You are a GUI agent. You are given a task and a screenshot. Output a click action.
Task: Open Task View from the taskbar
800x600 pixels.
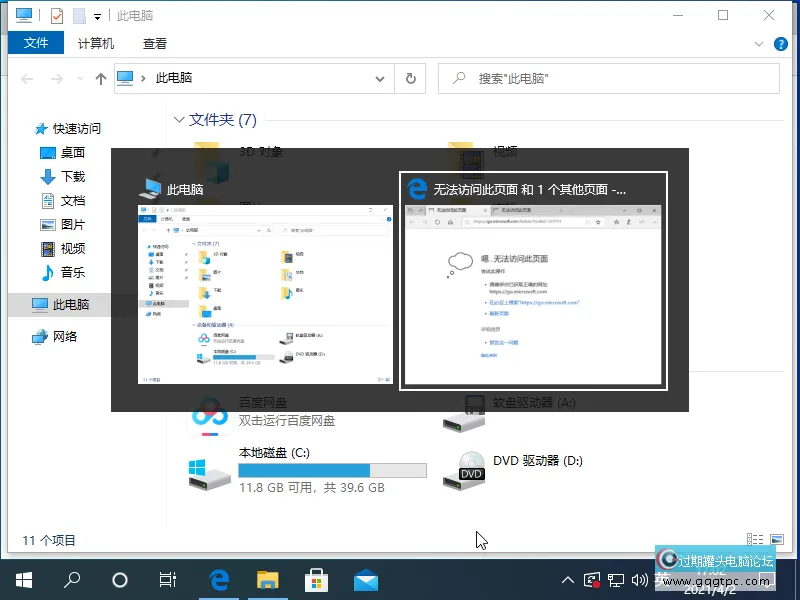tap(168, 580)
